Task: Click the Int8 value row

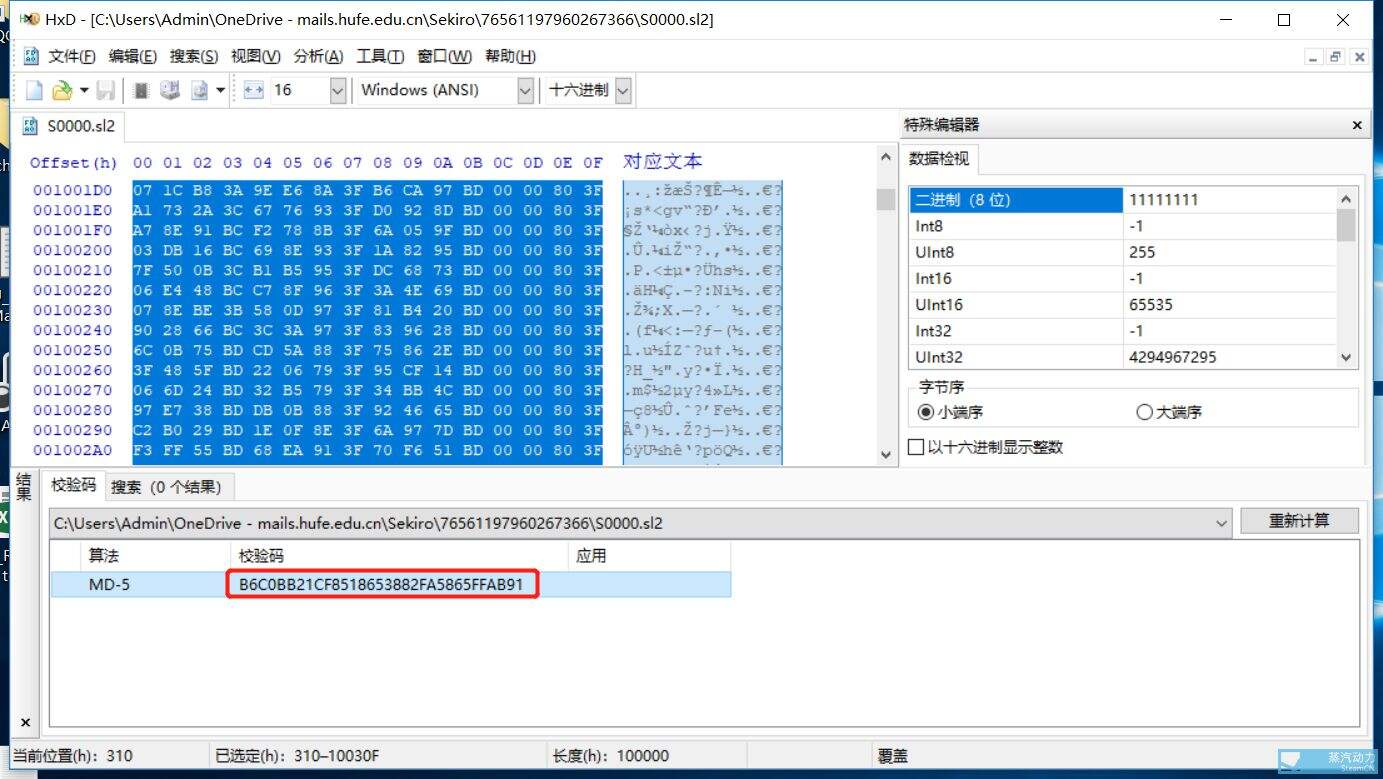Action: click(1123, 226)
